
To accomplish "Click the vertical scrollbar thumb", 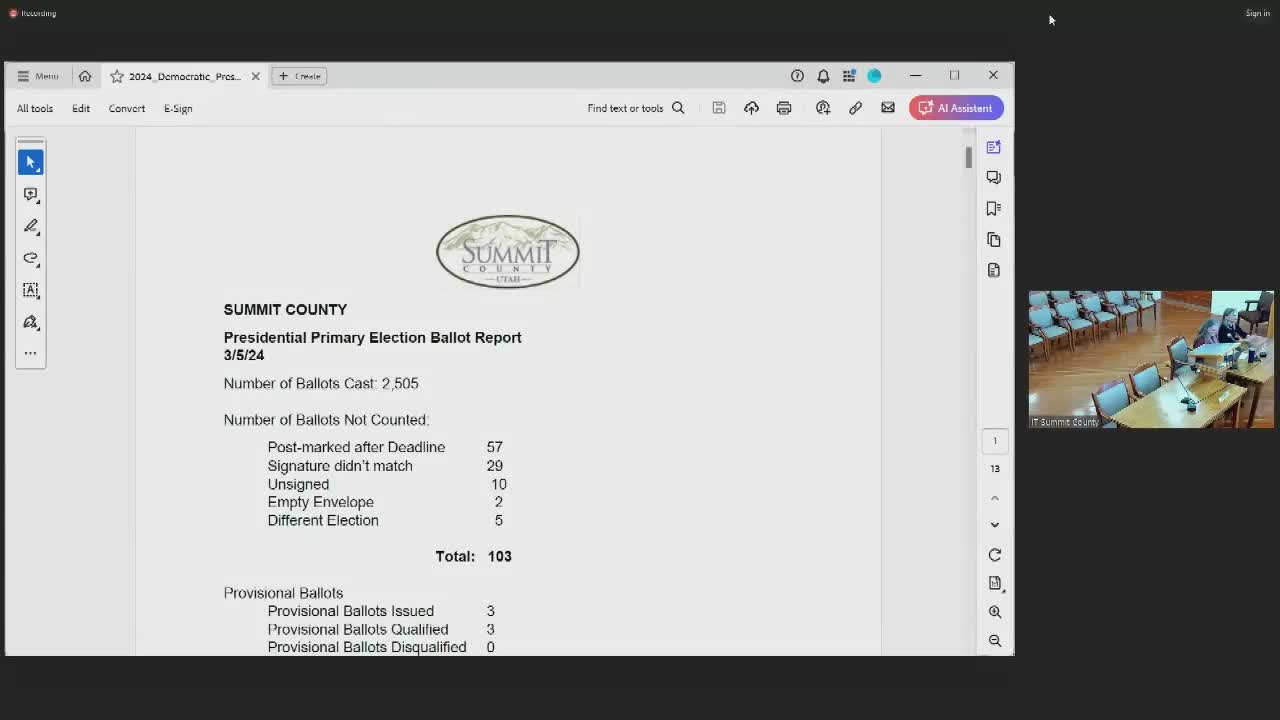I will click(968, 157).
